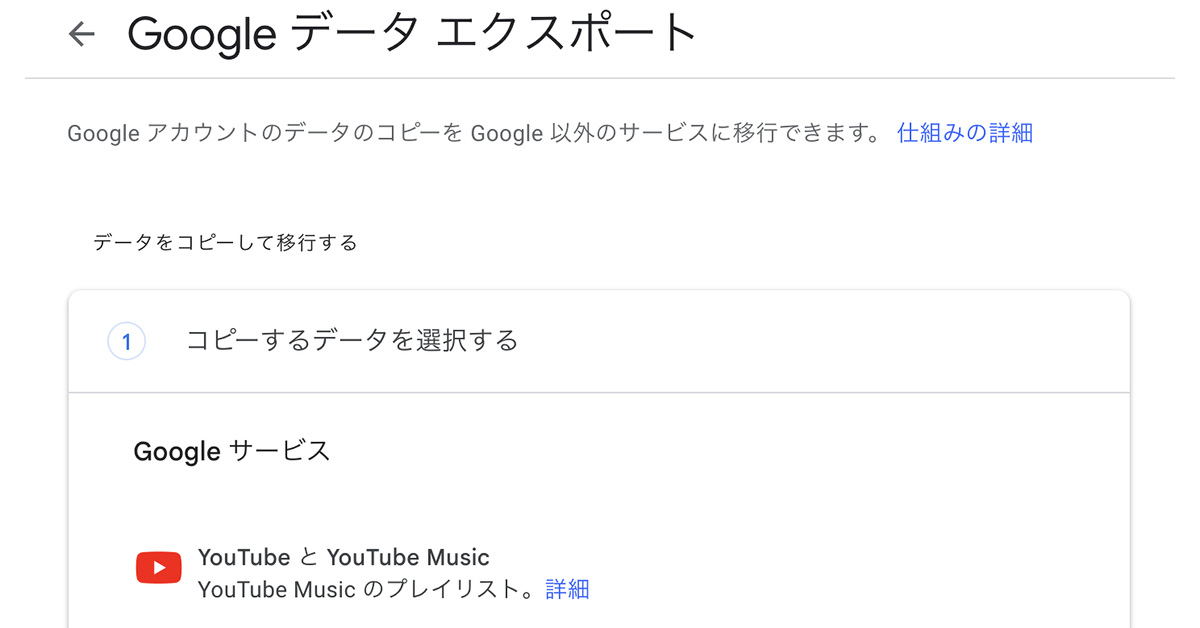Screen dimensions: 1200x628
Task: Click the step 1 number circle
Action: pos(126,342)
